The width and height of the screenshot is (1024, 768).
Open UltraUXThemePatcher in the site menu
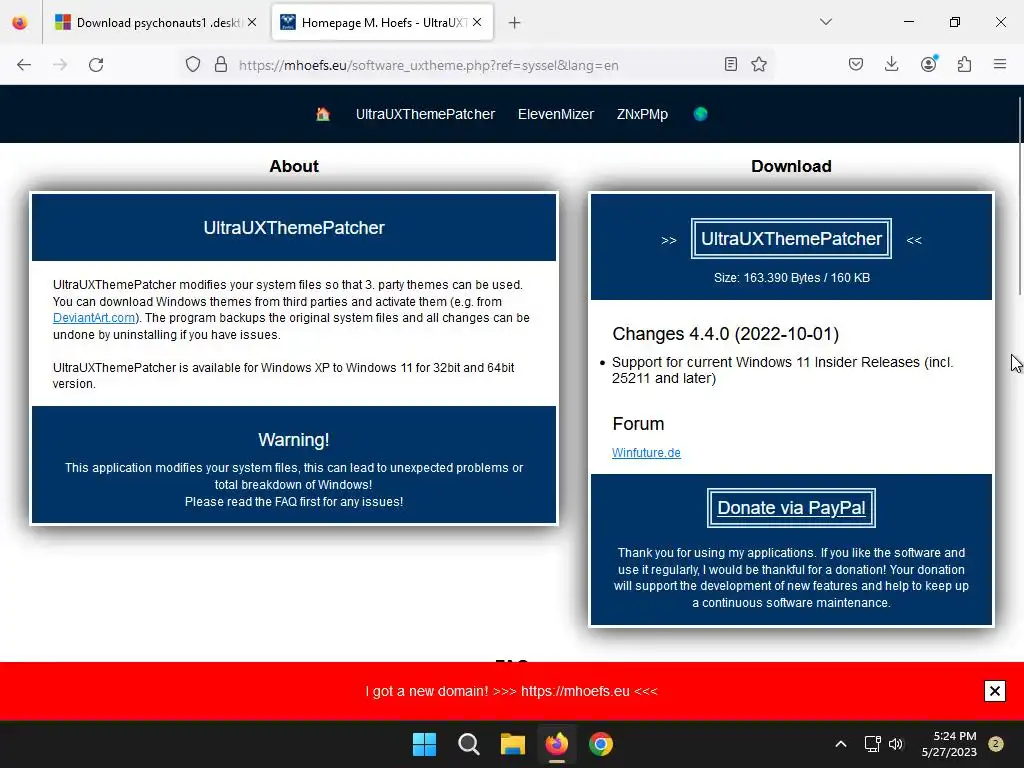tap(425, 114)
